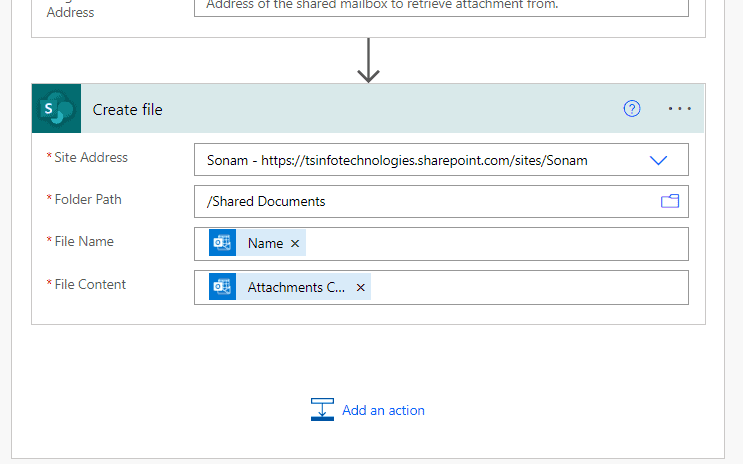Click the File Content label

pyautogui.click(x=90, y=284)
